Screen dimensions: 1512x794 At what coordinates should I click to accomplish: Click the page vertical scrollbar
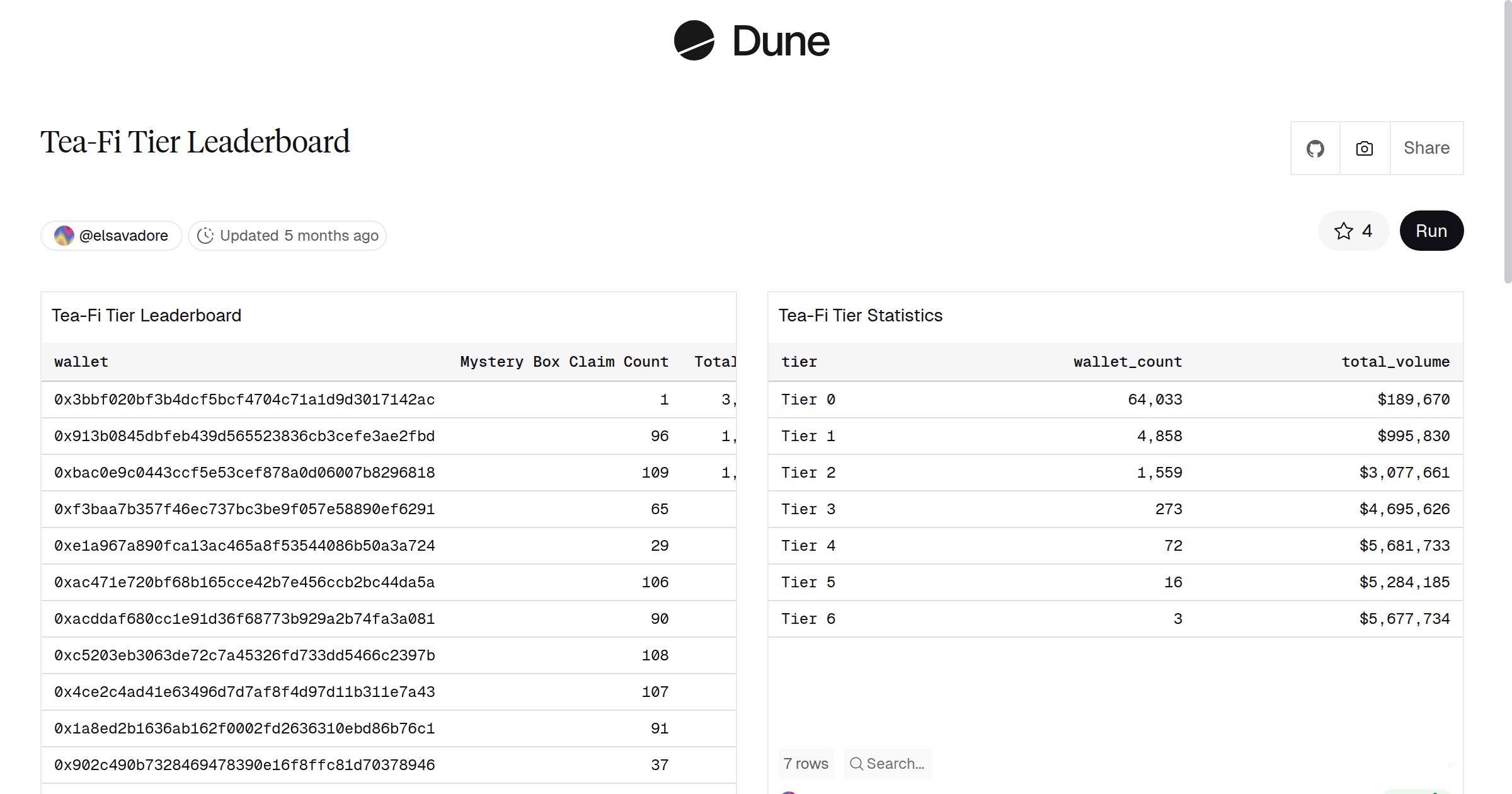(1507, 142)
